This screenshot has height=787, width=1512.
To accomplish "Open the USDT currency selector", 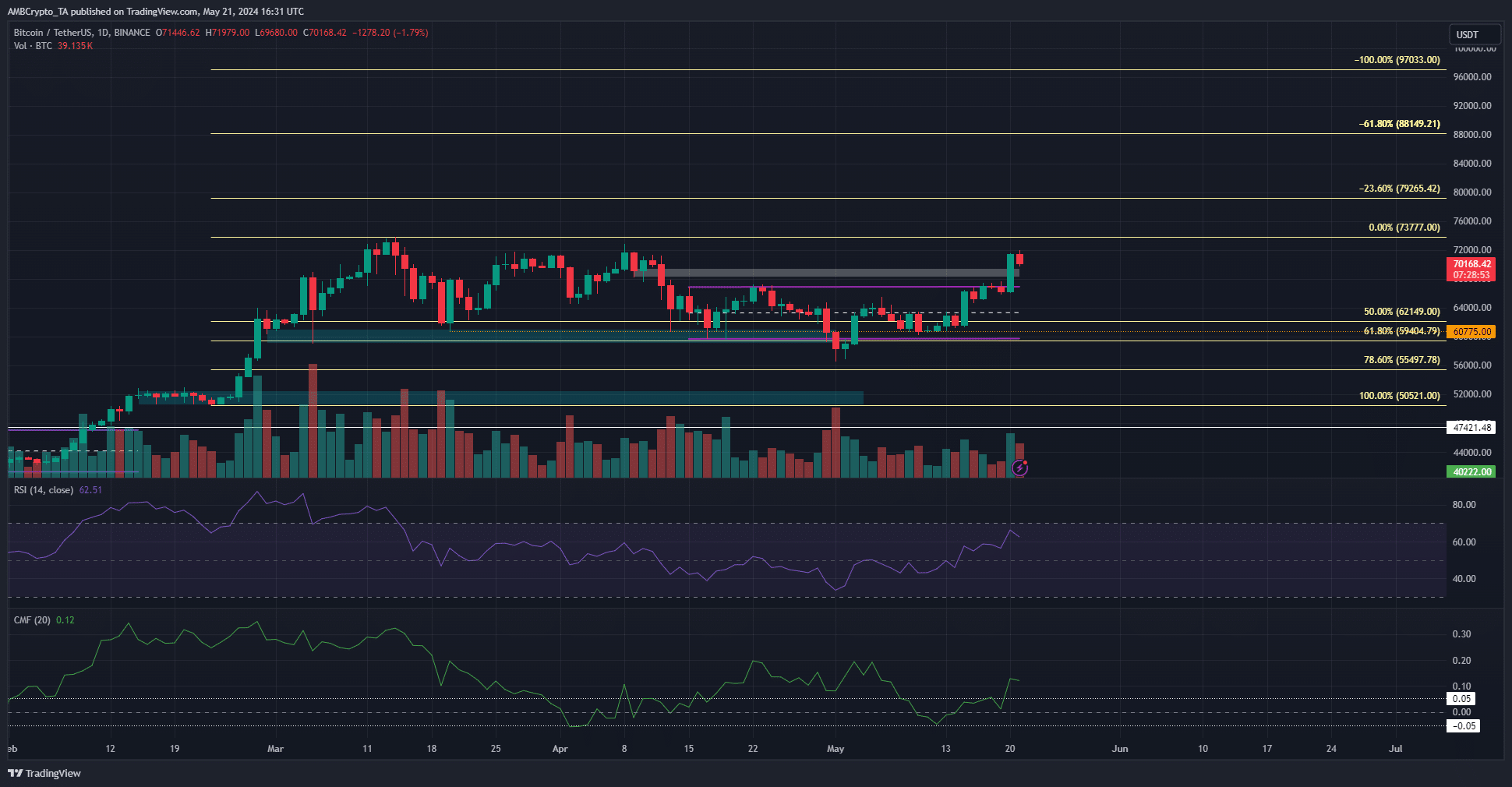I will tap(1475, 34).
